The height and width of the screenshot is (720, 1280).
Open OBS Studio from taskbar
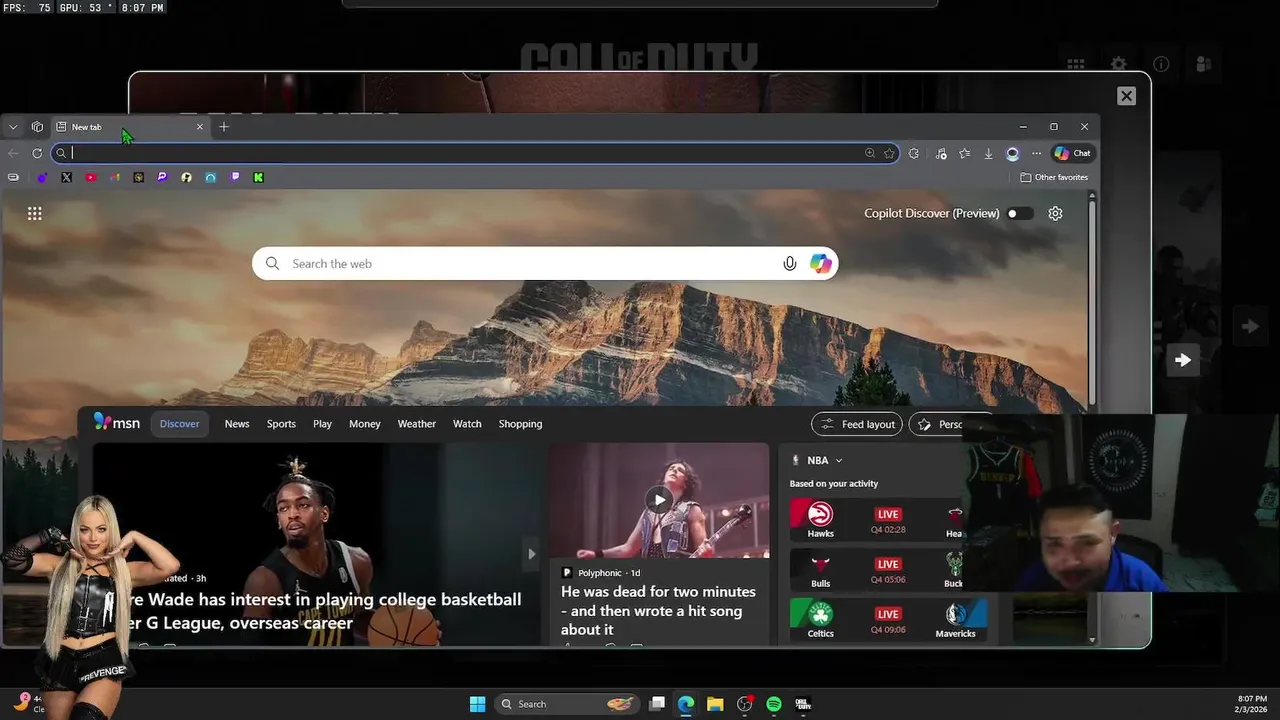pos(744,704)
